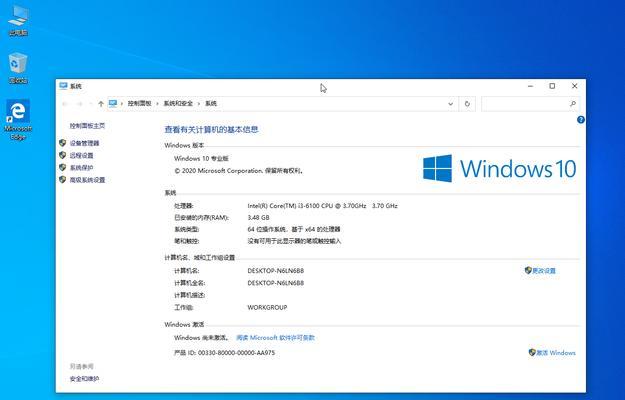Click the 激活 Windows link
Image resolution: width=625 pixels, height=400 pixels.
[x=556, y=353]
